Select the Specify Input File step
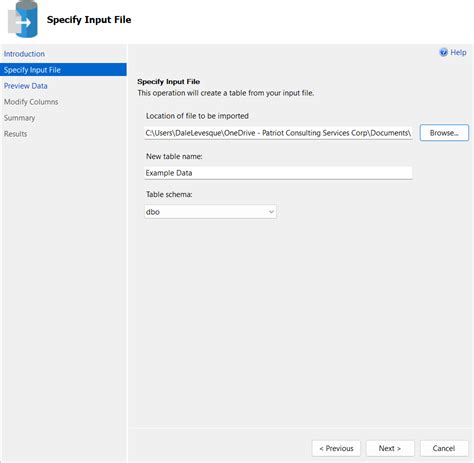The height and width of the screenshot is (463, 474). (x=63, y=70)
